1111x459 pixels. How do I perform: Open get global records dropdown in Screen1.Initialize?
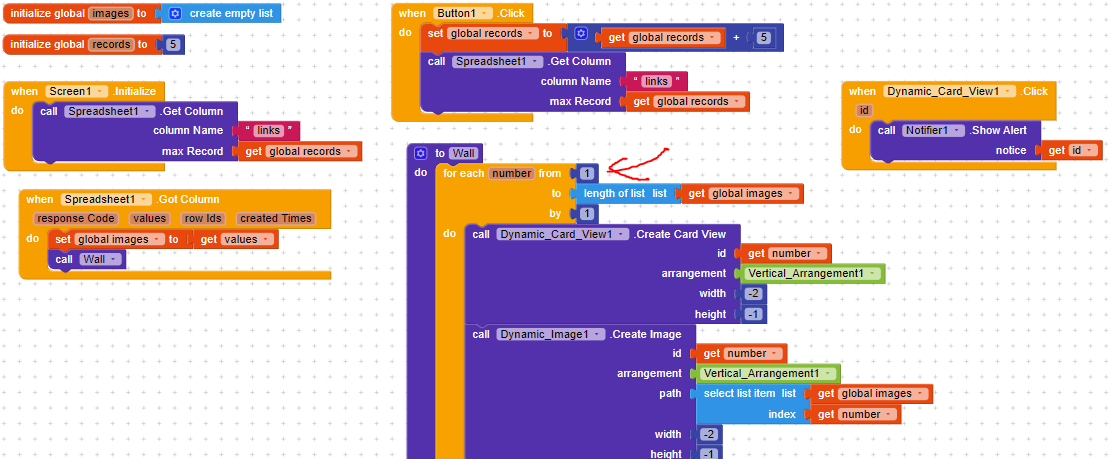pos(348,151)
